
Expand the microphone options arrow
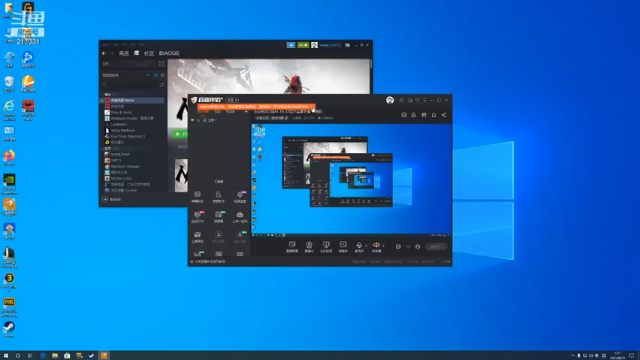pos(366,246)
